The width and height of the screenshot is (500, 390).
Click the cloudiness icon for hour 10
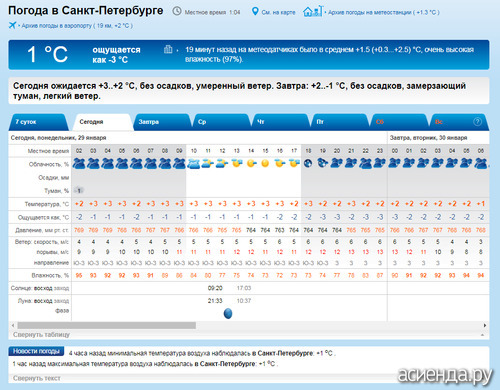(194, 163)
